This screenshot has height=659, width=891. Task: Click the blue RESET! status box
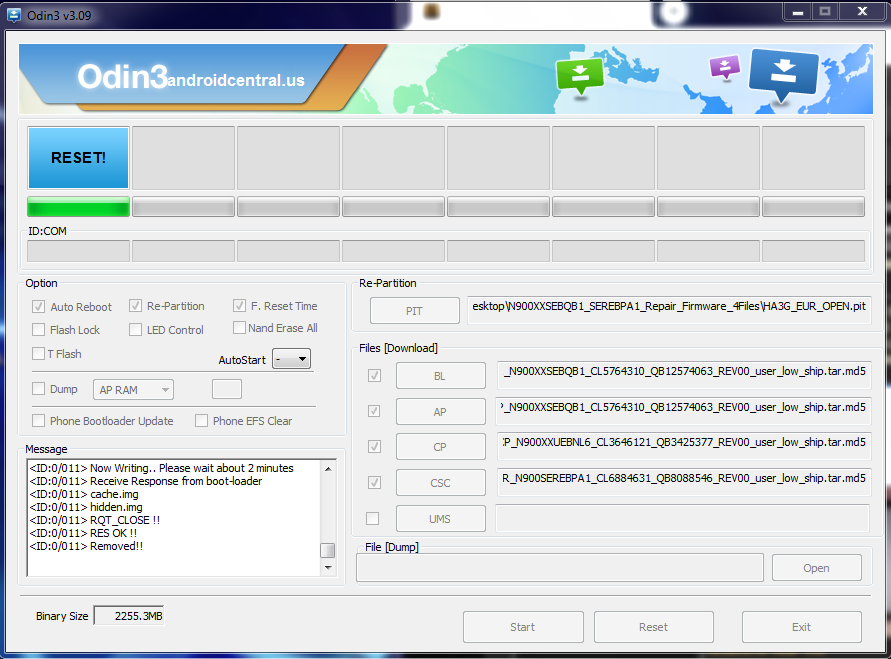coord(78,157)
